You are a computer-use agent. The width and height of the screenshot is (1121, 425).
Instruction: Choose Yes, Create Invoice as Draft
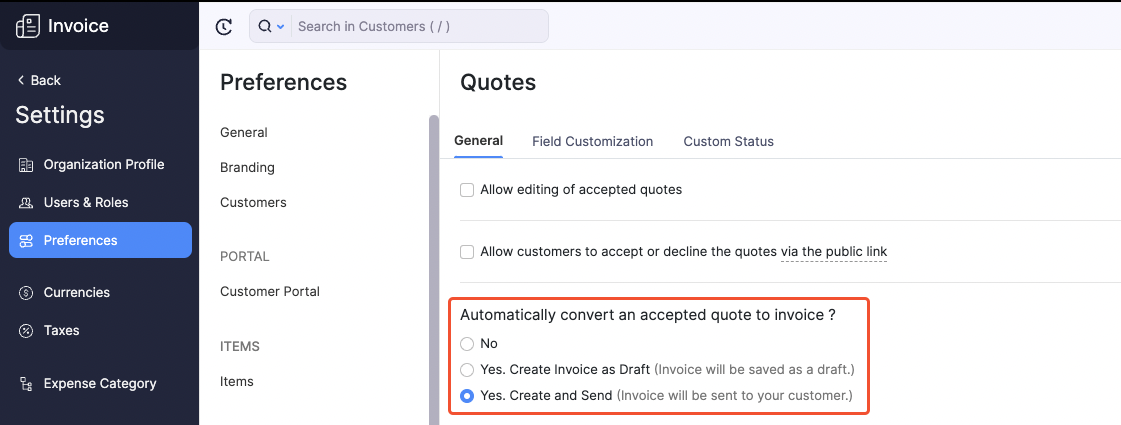(467, 370)
